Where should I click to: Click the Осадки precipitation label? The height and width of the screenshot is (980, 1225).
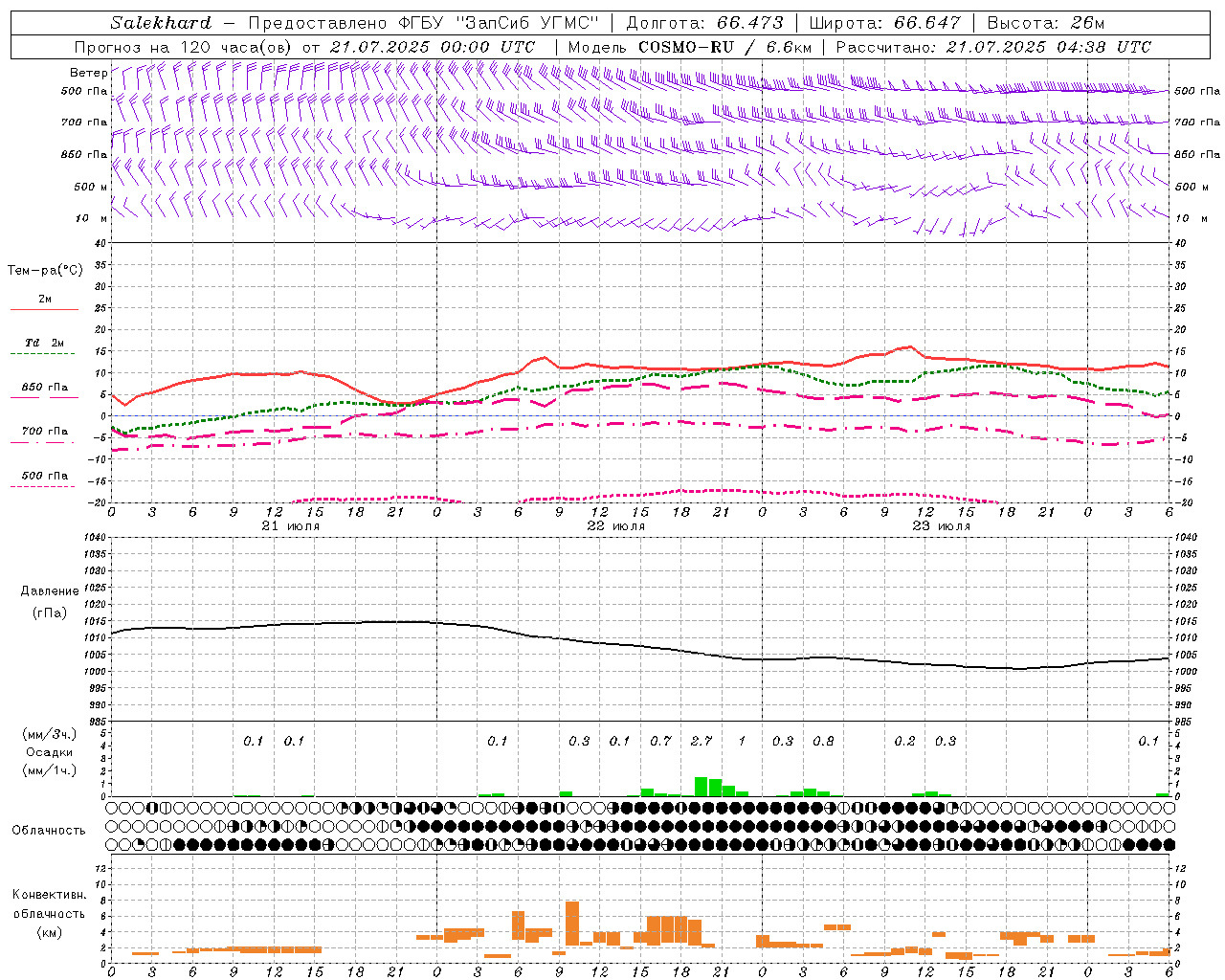[50, 753]
